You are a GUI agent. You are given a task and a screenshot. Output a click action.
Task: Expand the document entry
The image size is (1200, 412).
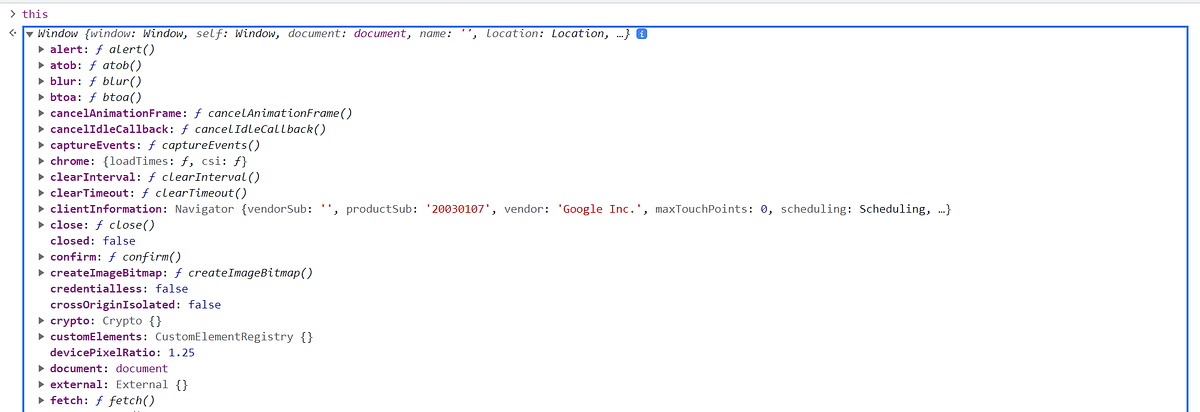pyautogui.click(x=41, y=369)
